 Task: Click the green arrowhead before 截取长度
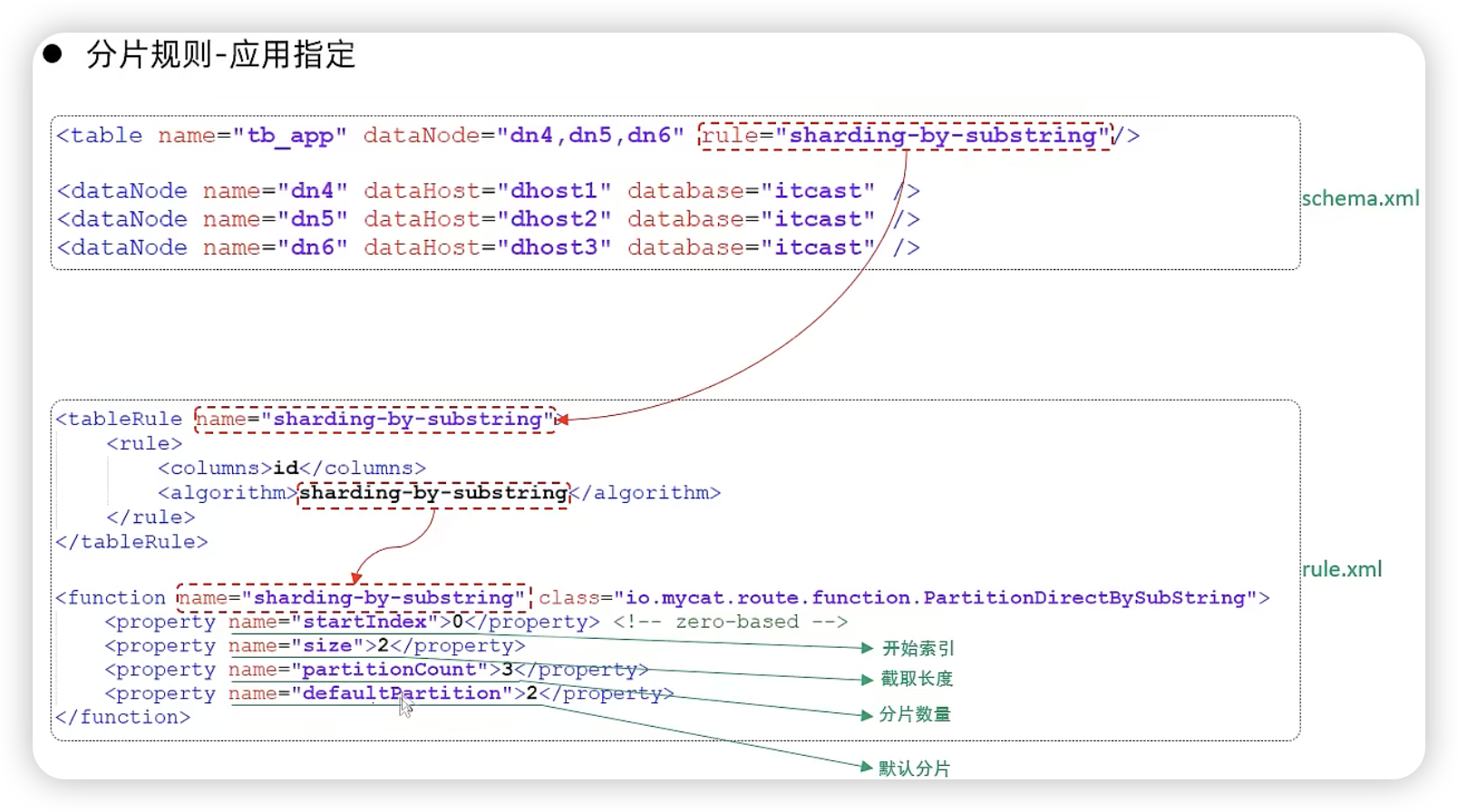[866, 679]
